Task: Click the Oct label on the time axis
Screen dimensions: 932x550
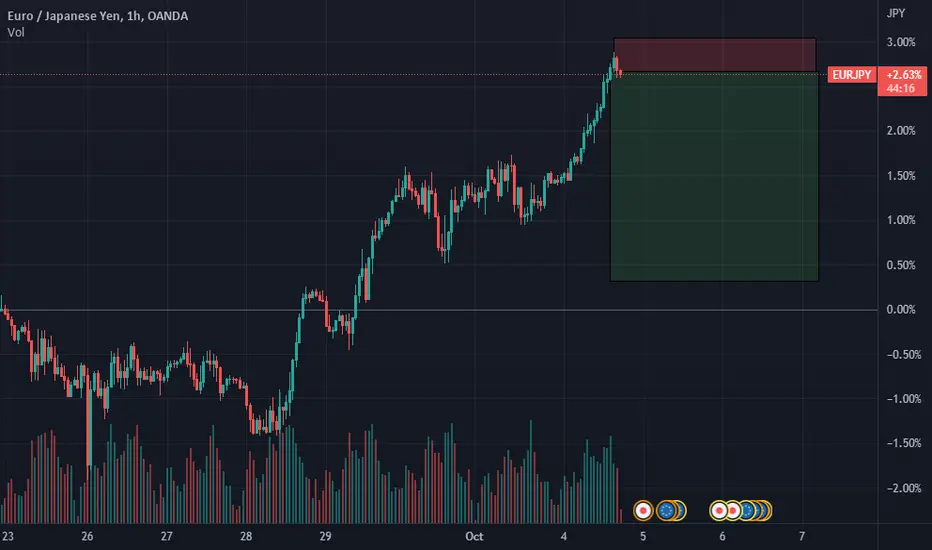Action: tap(474, 536)
